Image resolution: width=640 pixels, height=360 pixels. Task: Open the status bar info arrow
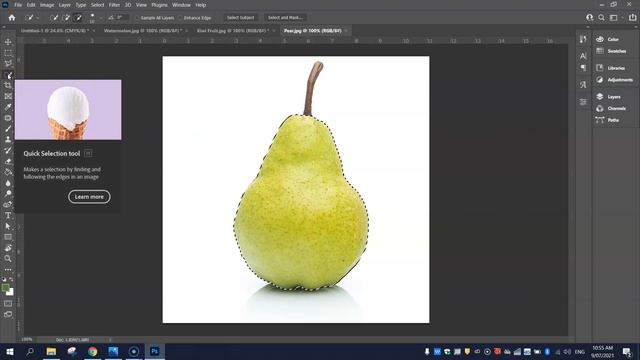[110, 340]
